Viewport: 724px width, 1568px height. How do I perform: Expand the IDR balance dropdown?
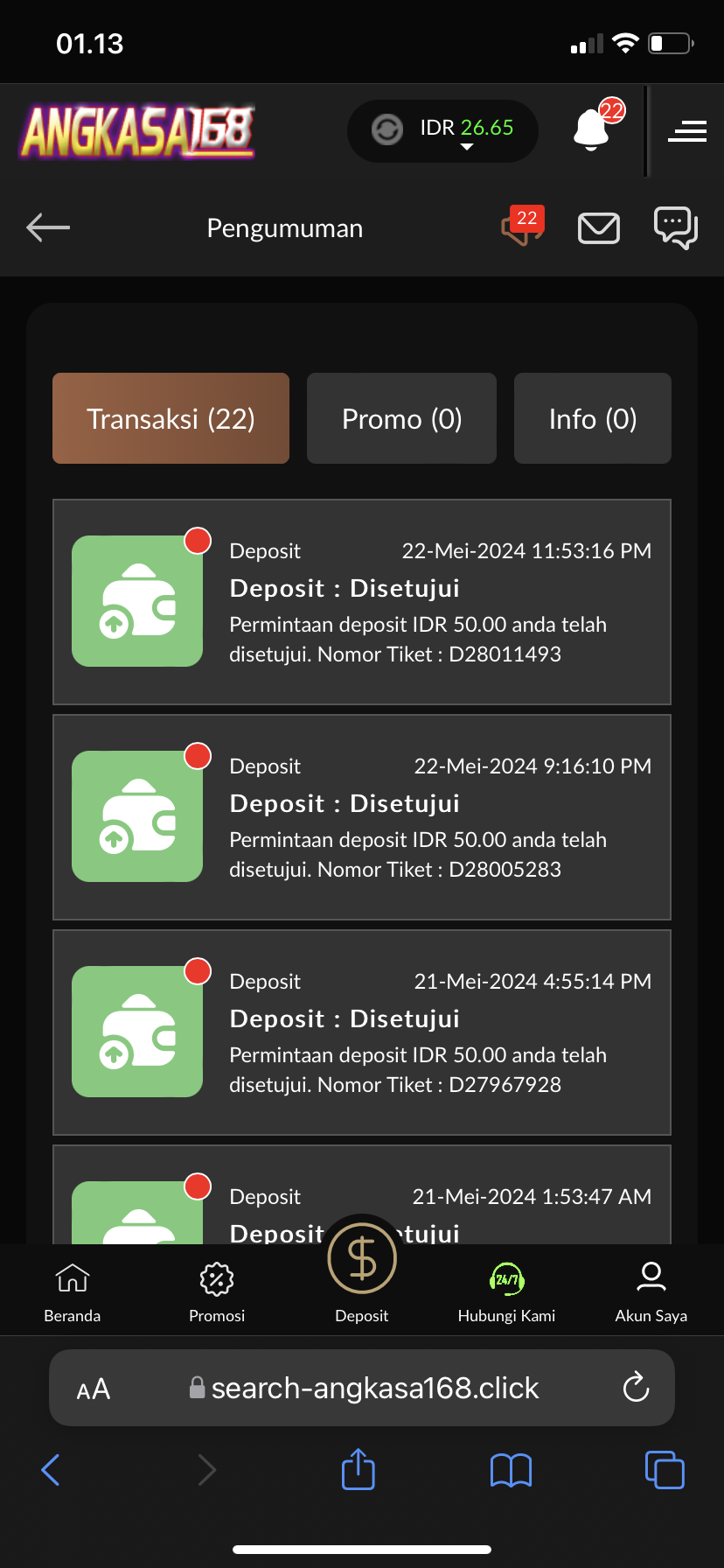(467, 146)
